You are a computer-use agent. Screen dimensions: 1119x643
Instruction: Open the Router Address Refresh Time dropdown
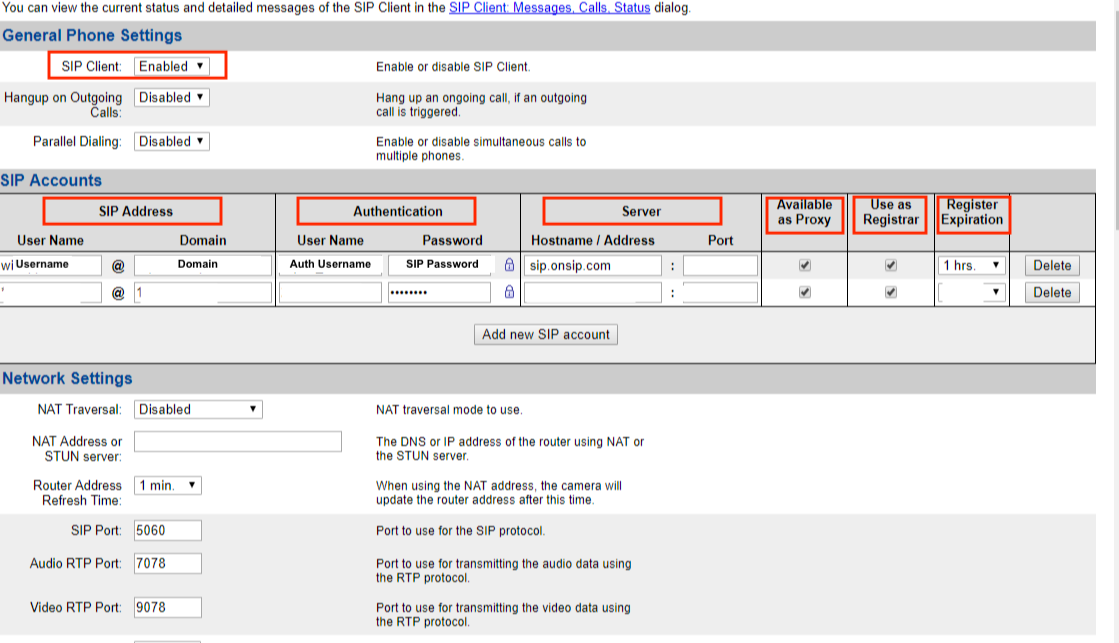[x=168, y=485]
